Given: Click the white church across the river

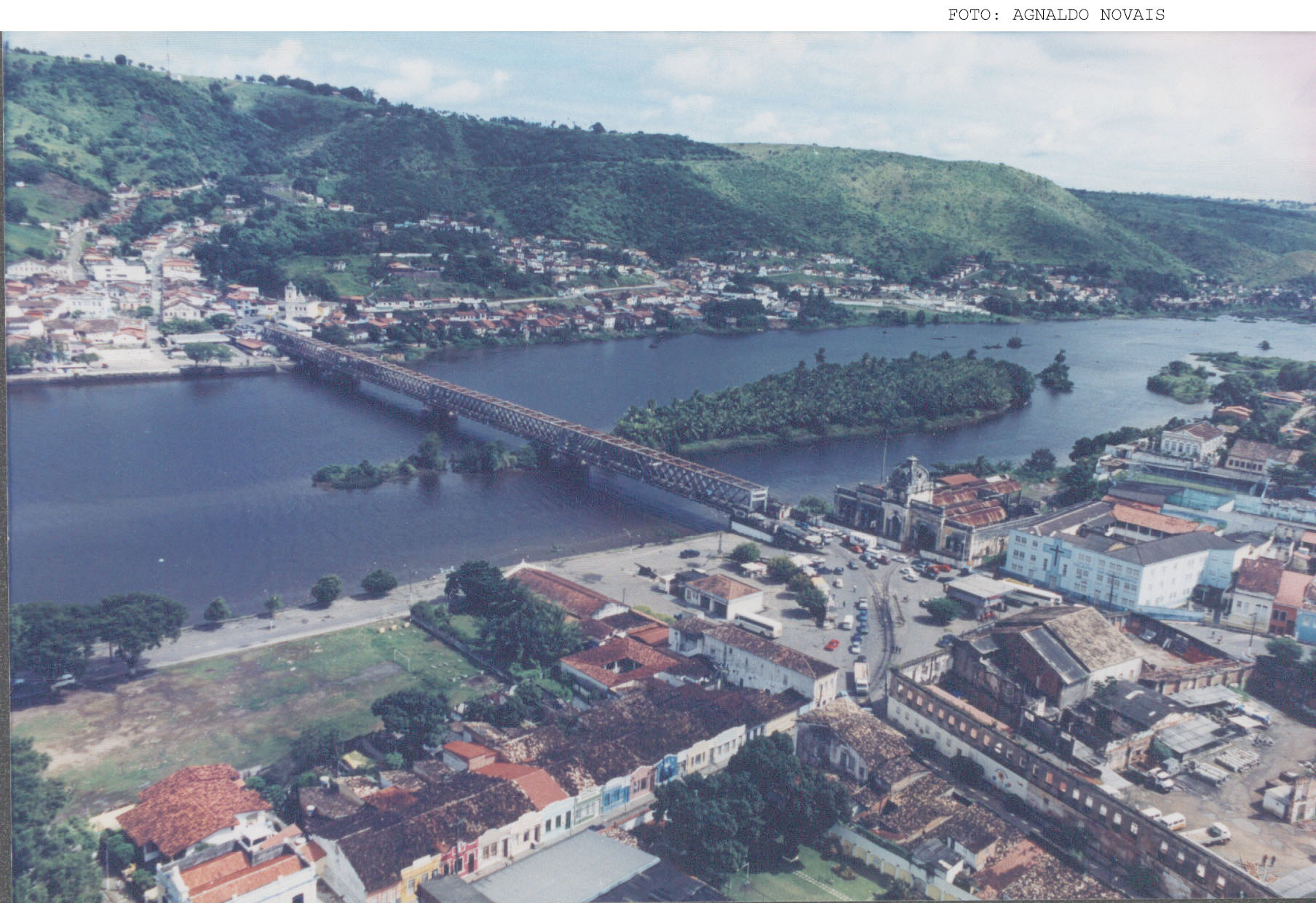Looking at the screenshot, I should 294,302.
